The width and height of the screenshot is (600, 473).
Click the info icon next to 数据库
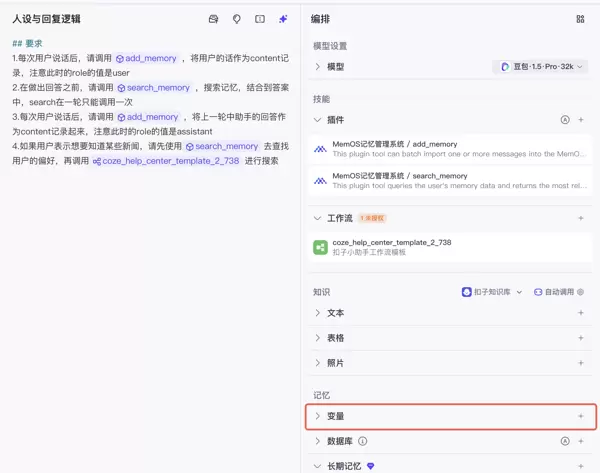click(x=363, y=441)
